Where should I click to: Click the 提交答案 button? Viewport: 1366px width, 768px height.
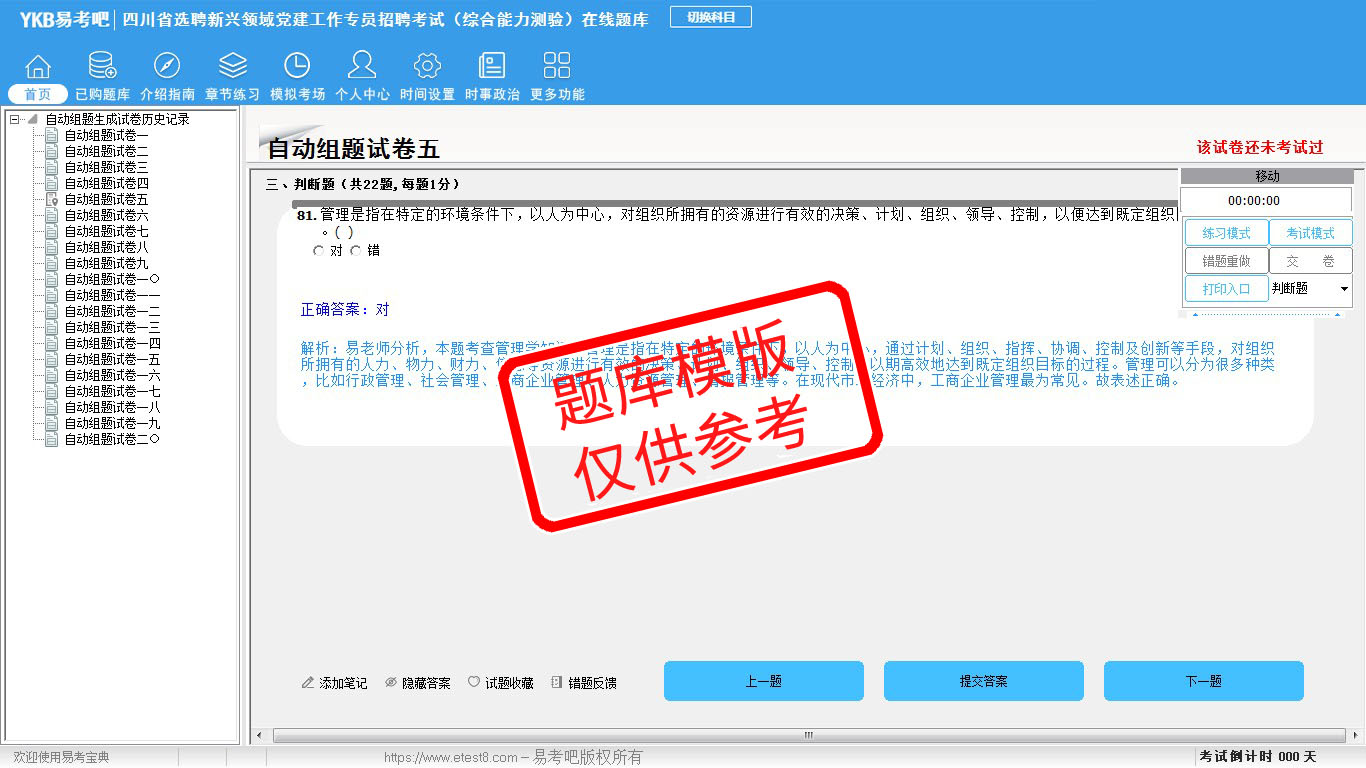tap(983, 681)
